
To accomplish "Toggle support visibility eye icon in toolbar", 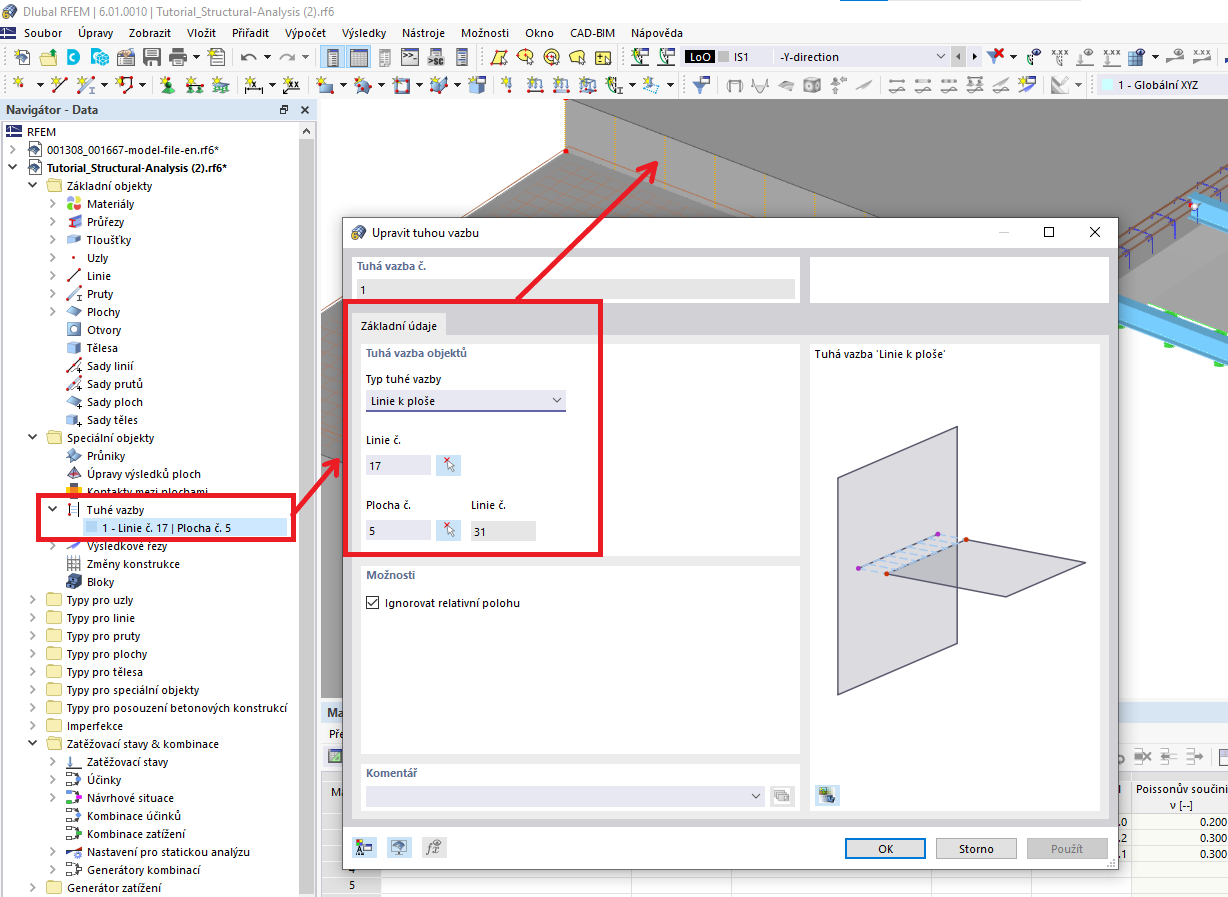I will click(x=1083, y=57).
